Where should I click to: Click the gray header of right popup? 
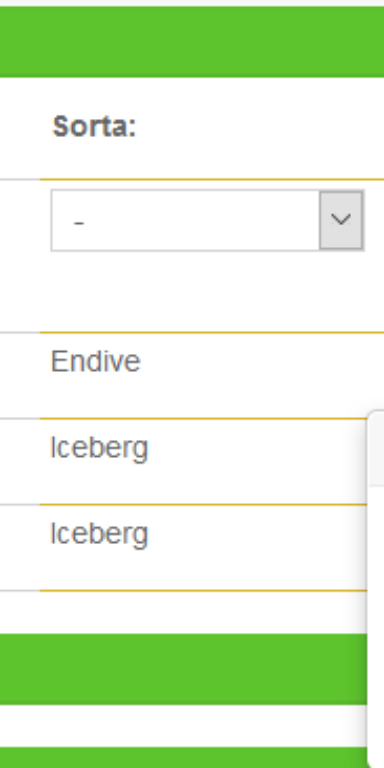click(x=376, y=448)
